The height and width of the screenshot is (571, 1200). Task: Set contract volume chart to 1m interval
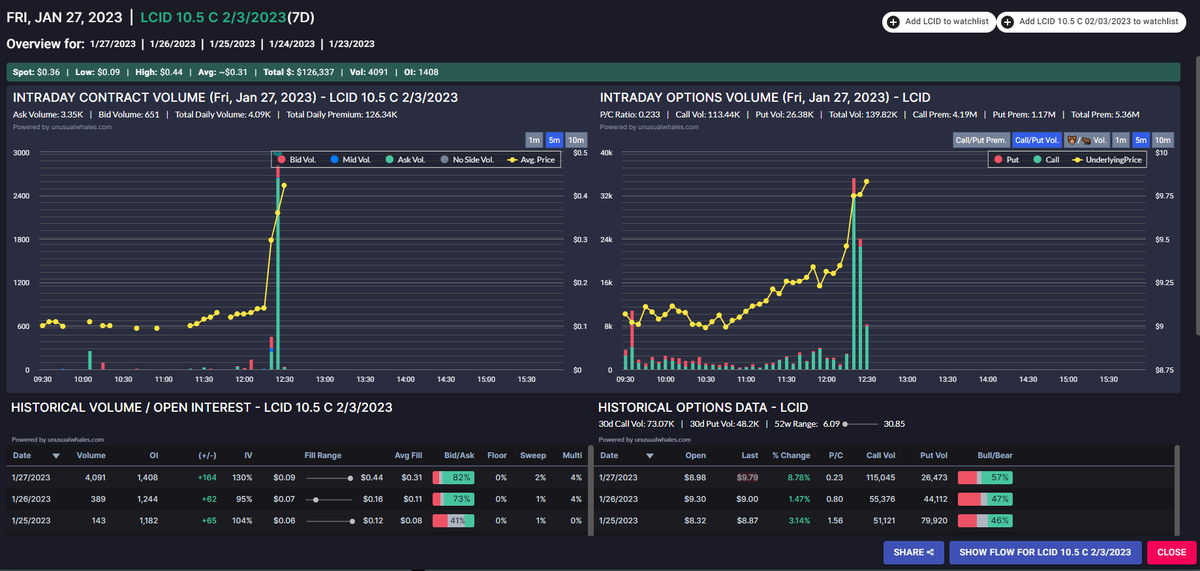coord(535,140)
